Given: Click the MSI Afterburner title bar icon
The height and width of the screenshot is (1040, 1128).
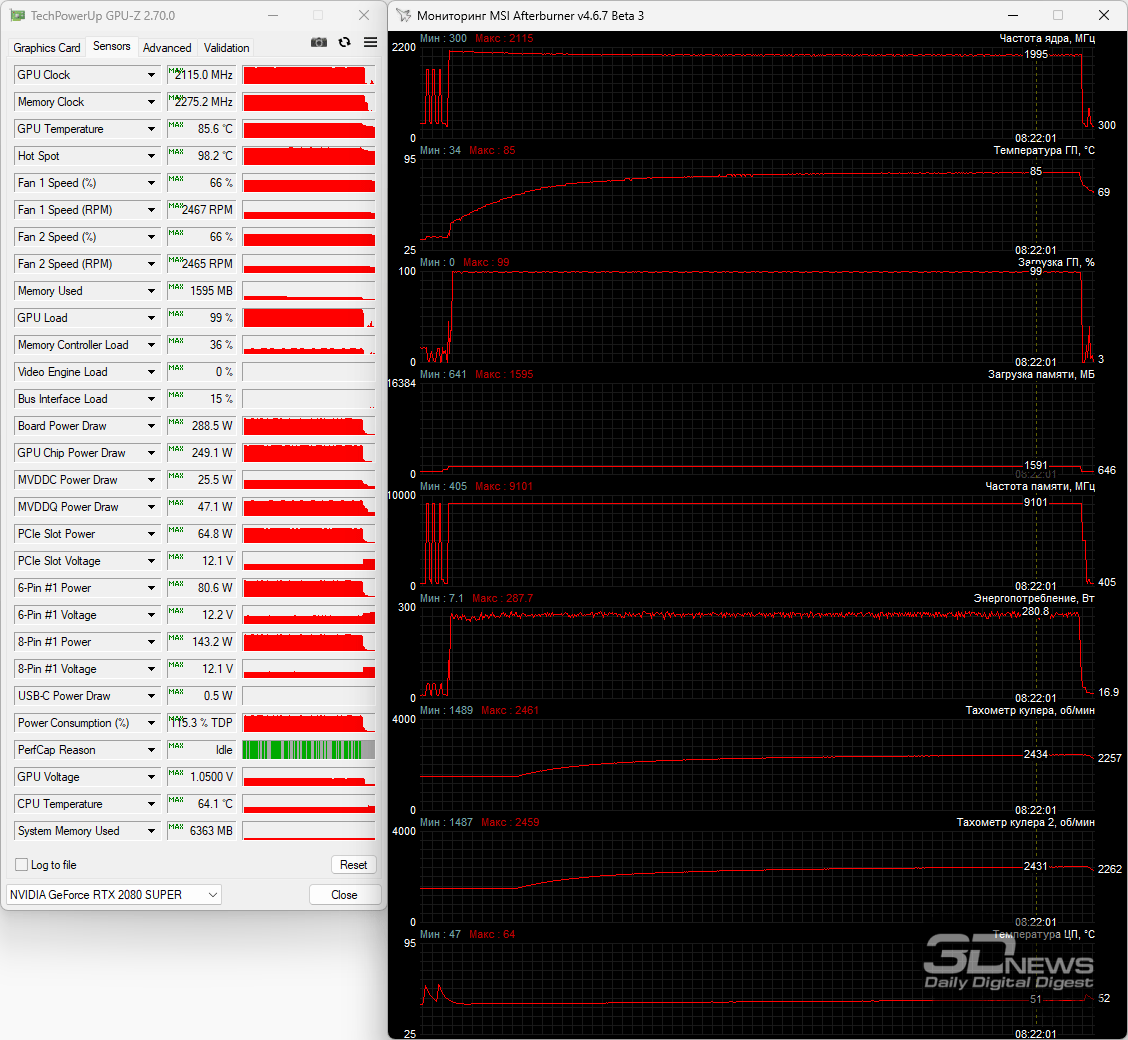Looking at the screenshot, I should pos(404,15).
